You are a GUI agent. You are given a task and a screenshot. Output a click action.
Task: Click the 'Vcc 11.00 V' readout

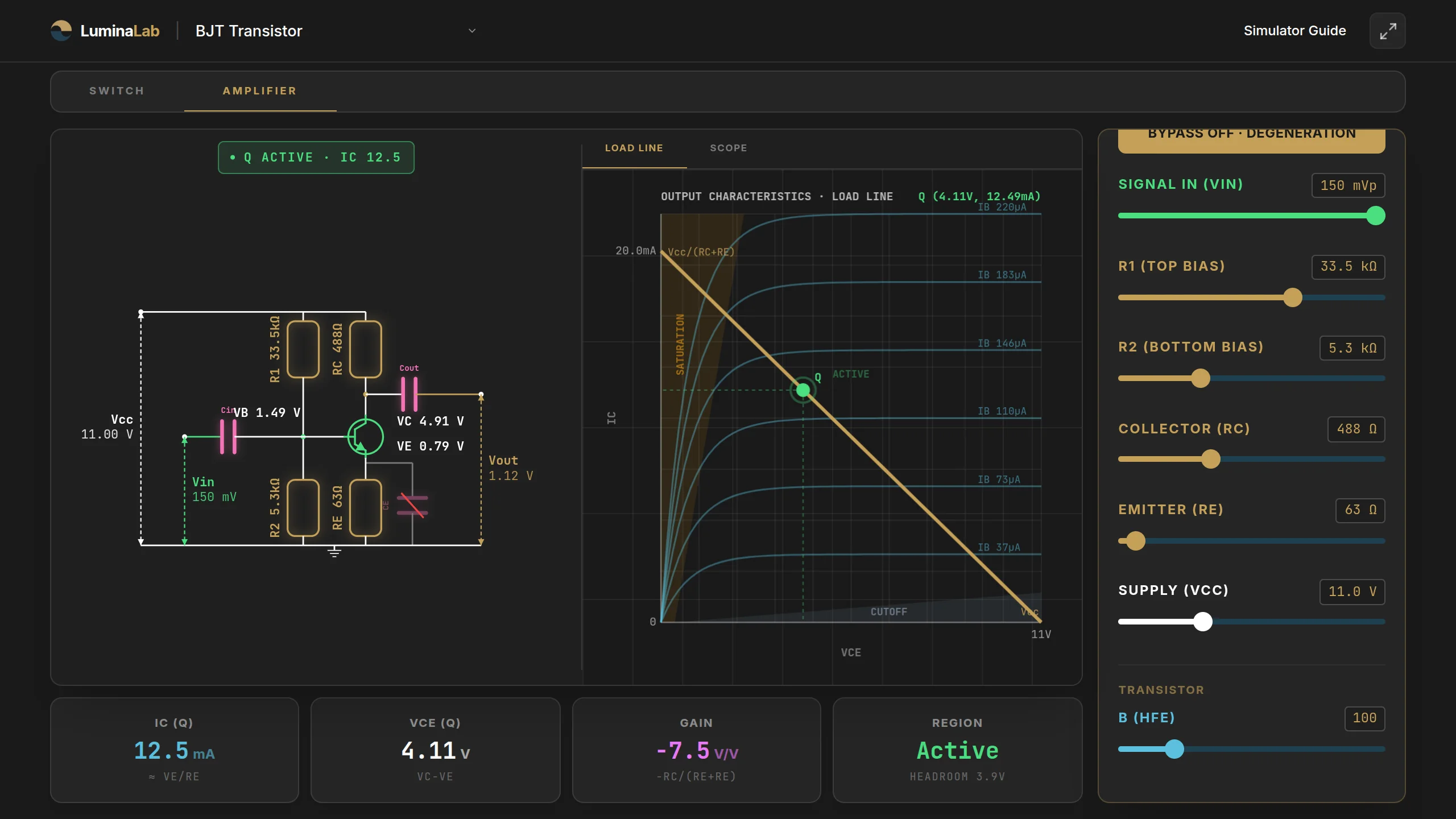coord(107,427)
